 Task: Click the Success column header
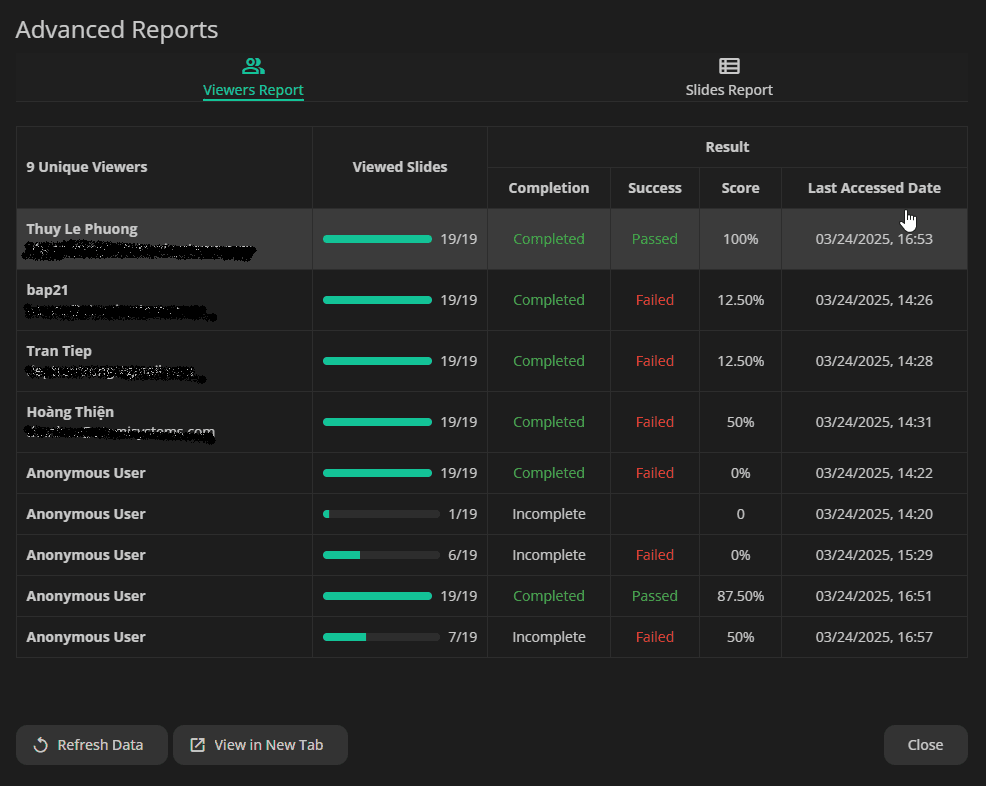(x=655, y=188)
